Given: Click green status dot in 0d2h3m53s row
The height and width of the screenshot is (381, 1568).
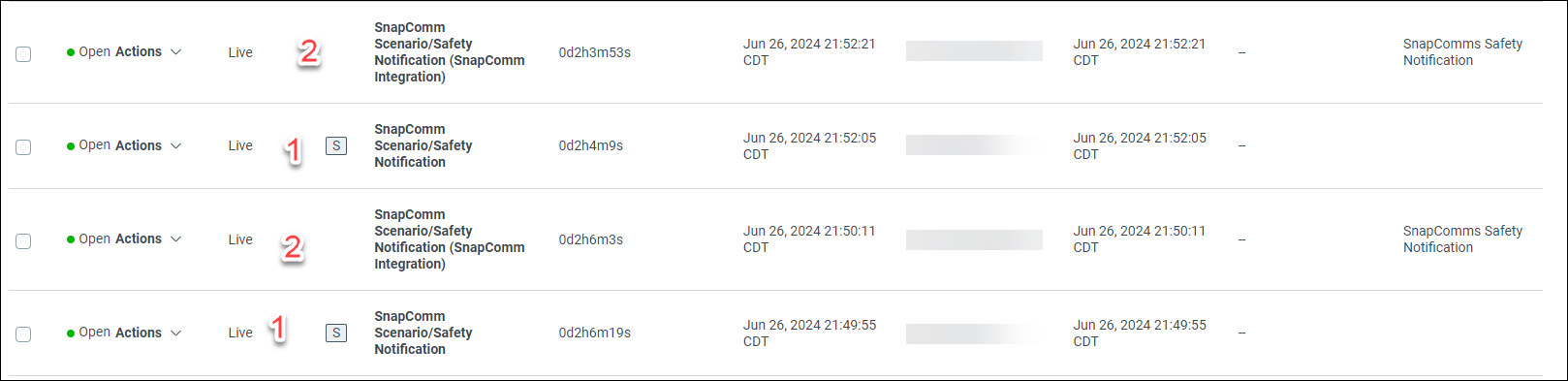Looking at the screenshot, I should [x=71, y=52].
